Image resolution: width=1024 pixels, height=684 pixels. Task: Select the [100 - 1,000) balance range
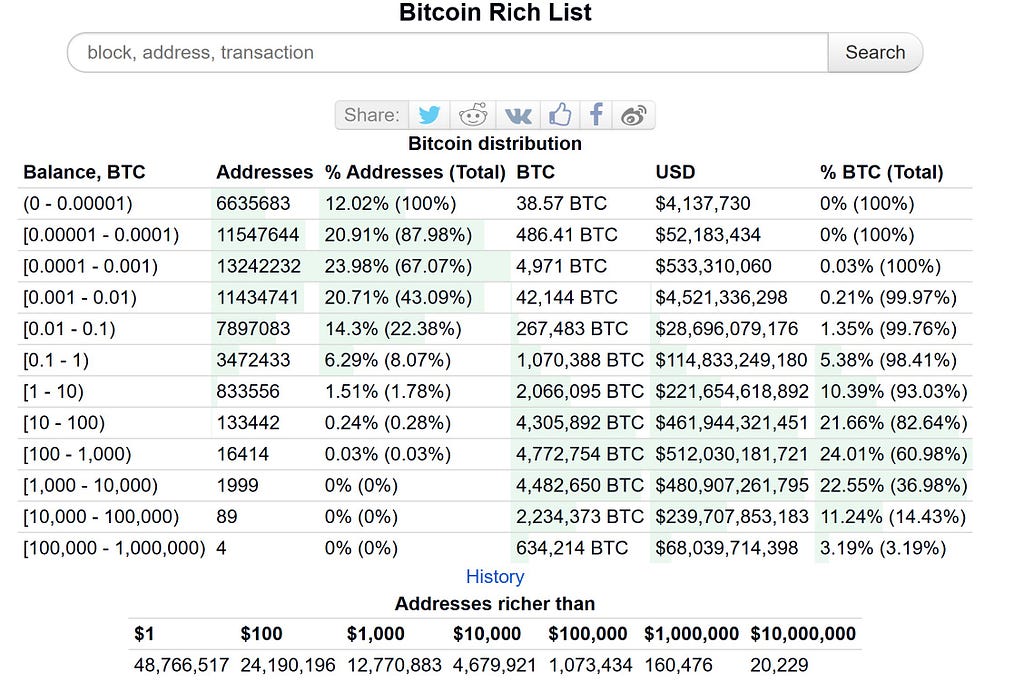coord(77,455)
